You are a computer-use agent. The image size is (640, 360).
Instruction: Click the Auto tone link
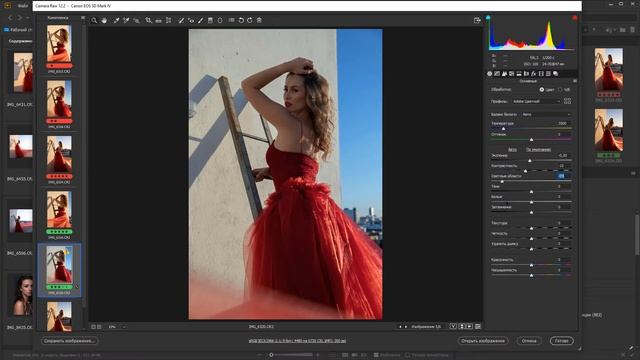coord(512,149)
